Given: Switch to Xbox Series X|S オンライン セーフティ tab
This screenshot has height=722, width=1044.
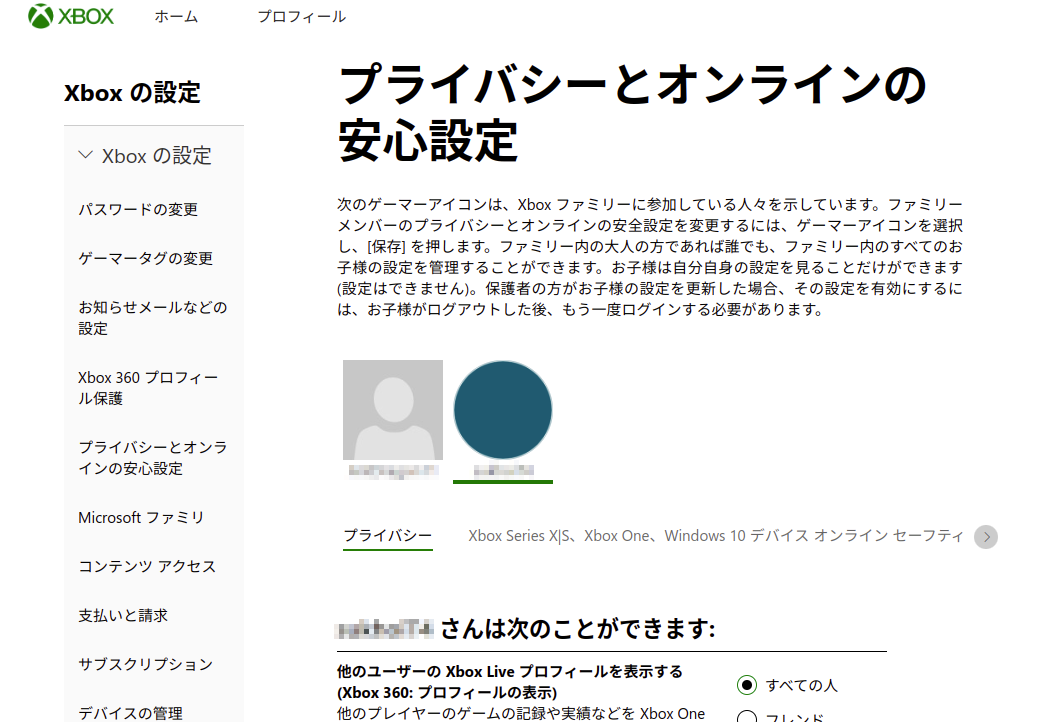Looking at the screenshot, I should click(x=716, y=536).
